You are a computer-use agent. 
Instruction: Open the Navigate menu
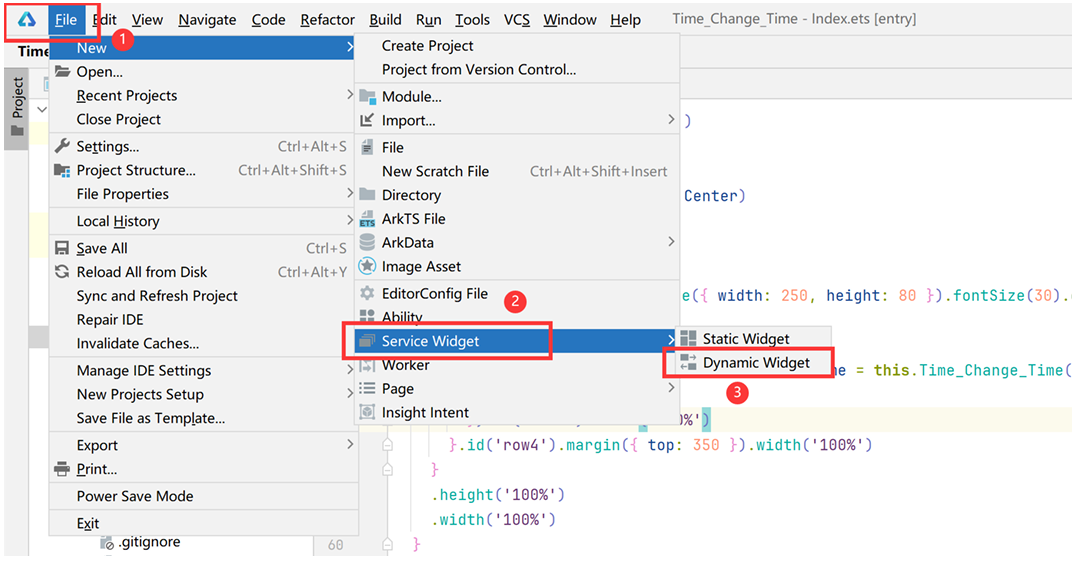(x=207, y=20)
